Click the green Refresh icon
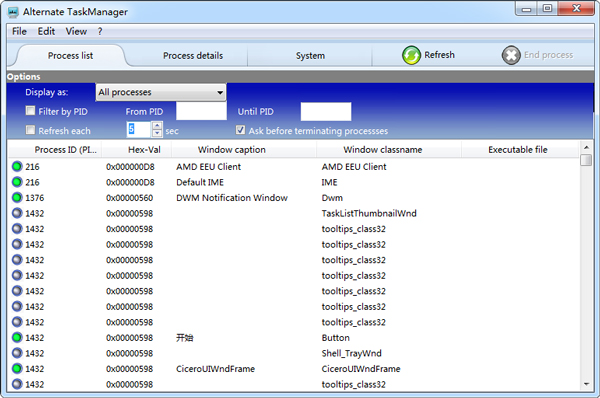Image resolution: width=600 pixels, height=398 pixels. tap(411, 55)
